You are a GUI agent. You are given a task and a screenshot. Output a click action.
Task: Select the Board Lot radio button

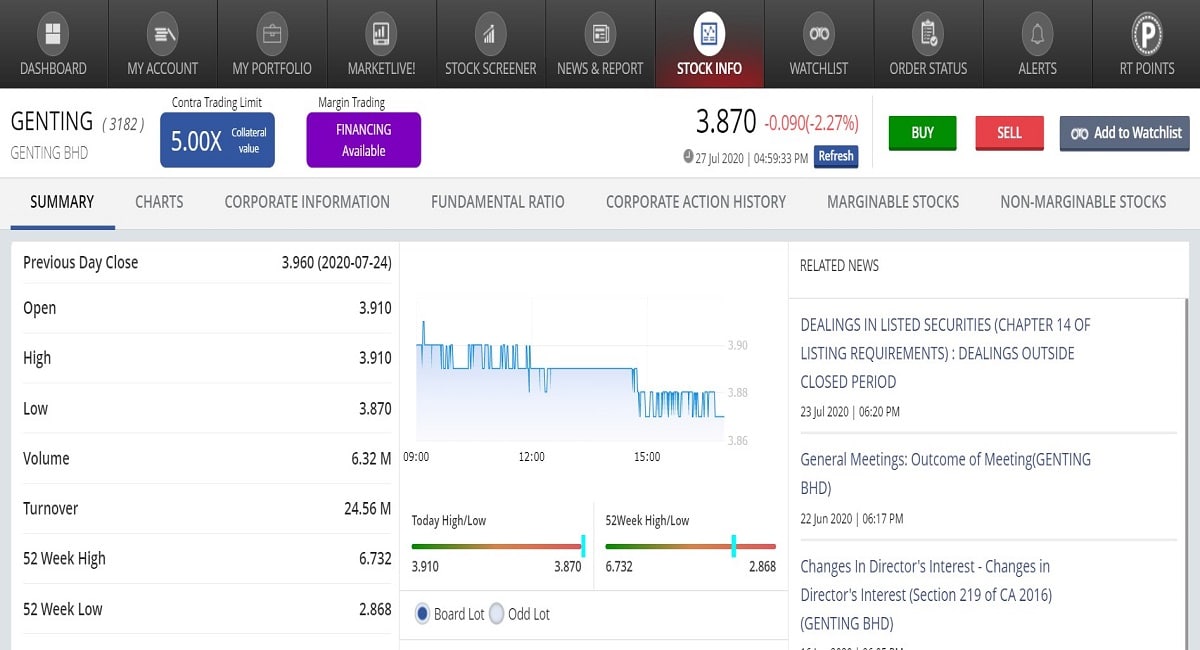[421, 614]
